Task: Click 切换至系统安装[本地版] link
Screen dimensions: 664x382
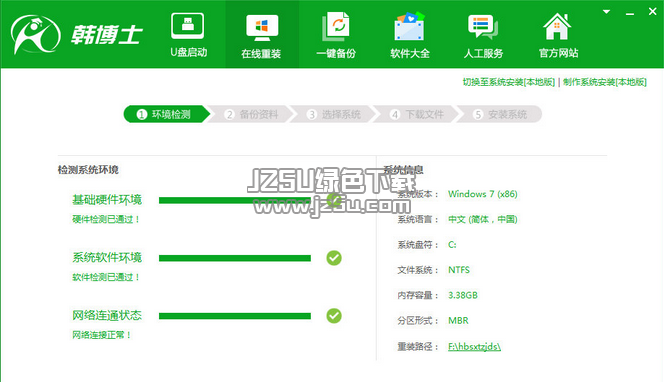Action: click(x=508, y=82)
